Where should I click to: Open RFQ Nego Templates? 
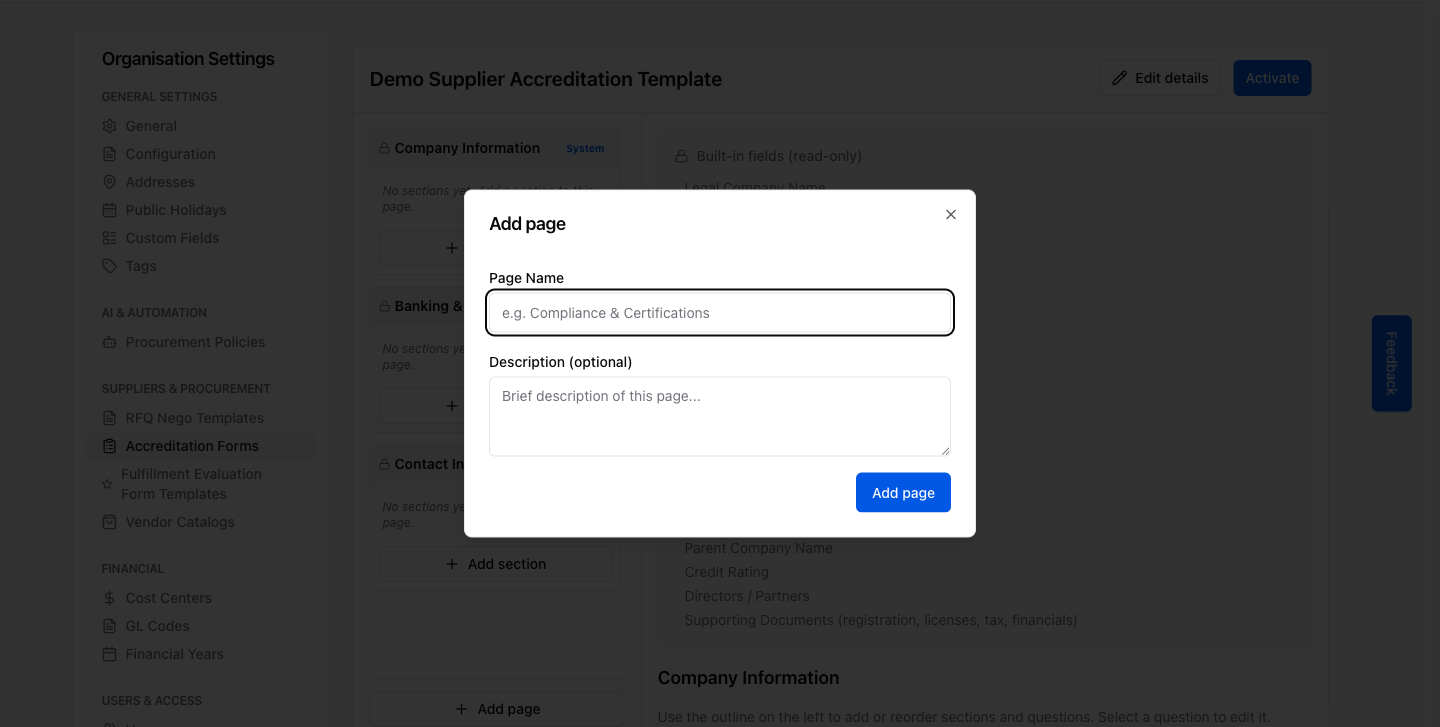194,418
